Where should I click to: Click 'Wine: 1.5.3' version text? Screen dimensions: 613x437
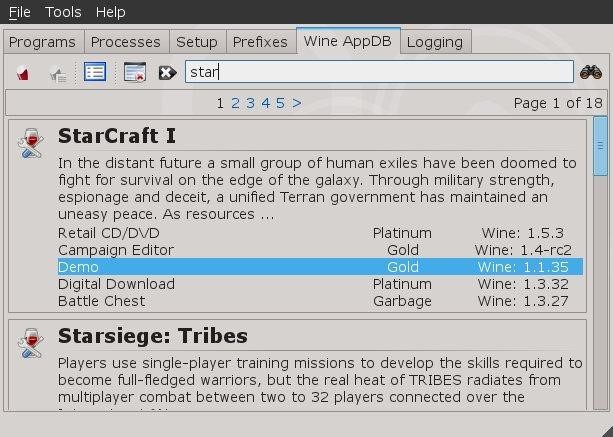523,233
